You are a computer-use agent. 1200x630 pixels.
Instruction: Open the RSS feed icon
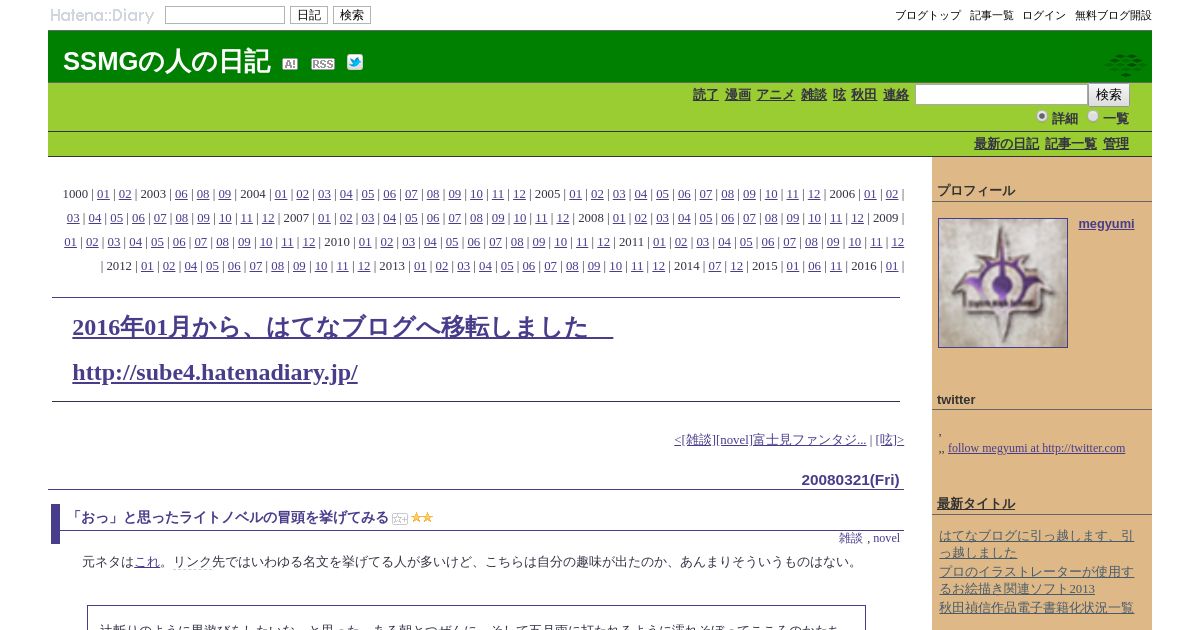click(x=323, y=64)
